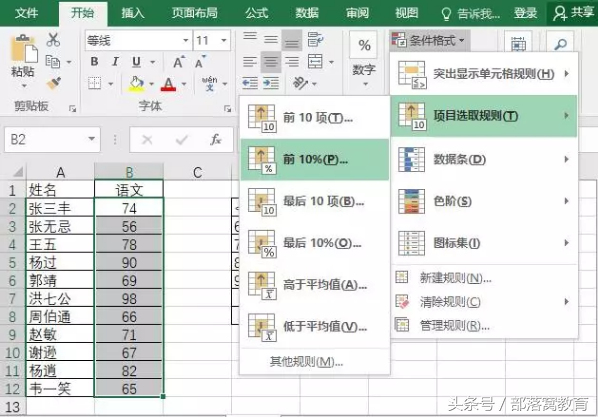The width and height of the screenshot is (598, 417).
Task: Open the borders dropdown arrow
Action: (111, 84)
